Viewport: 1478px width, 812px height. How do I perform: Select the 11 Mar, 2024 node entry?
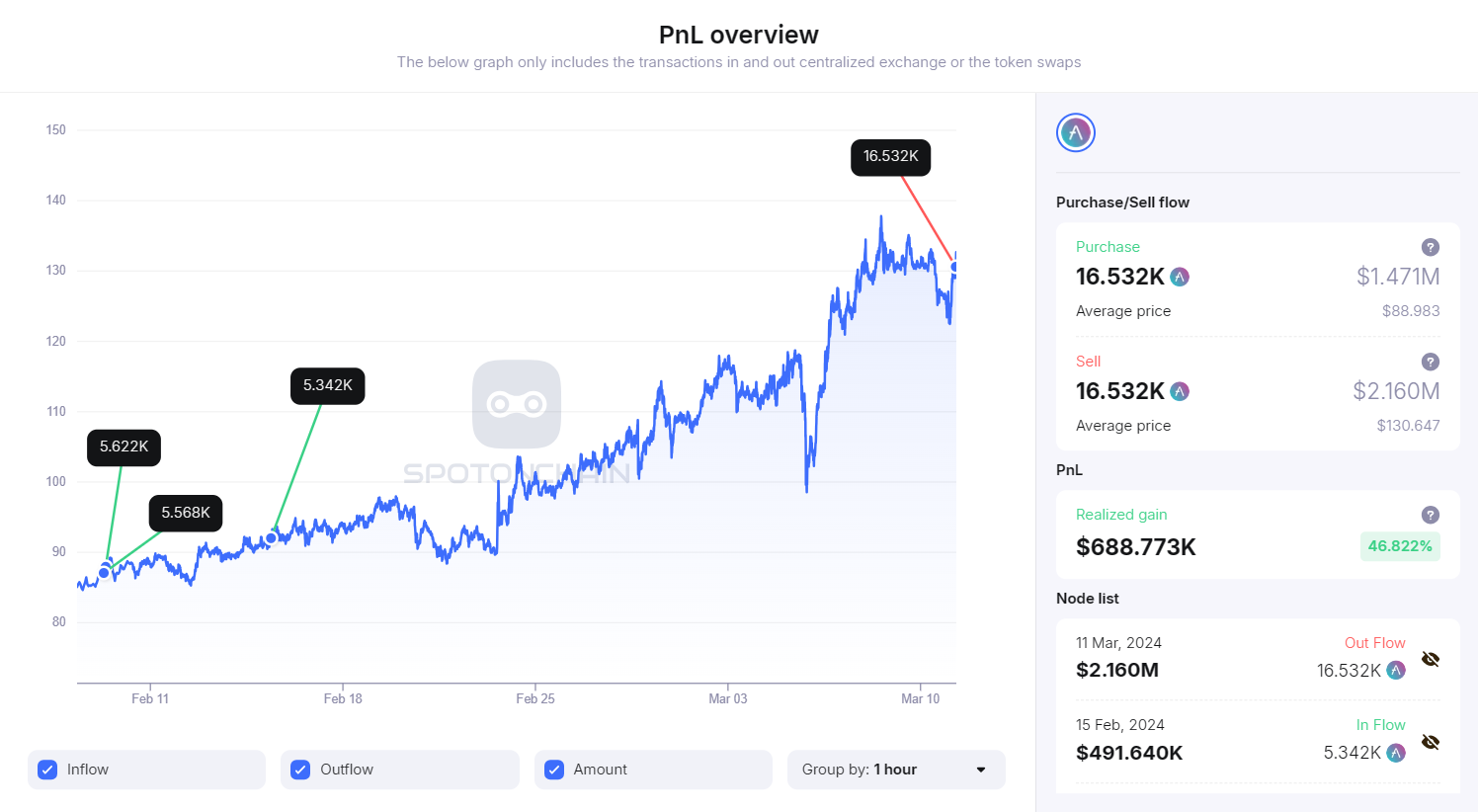point(1118,642)
